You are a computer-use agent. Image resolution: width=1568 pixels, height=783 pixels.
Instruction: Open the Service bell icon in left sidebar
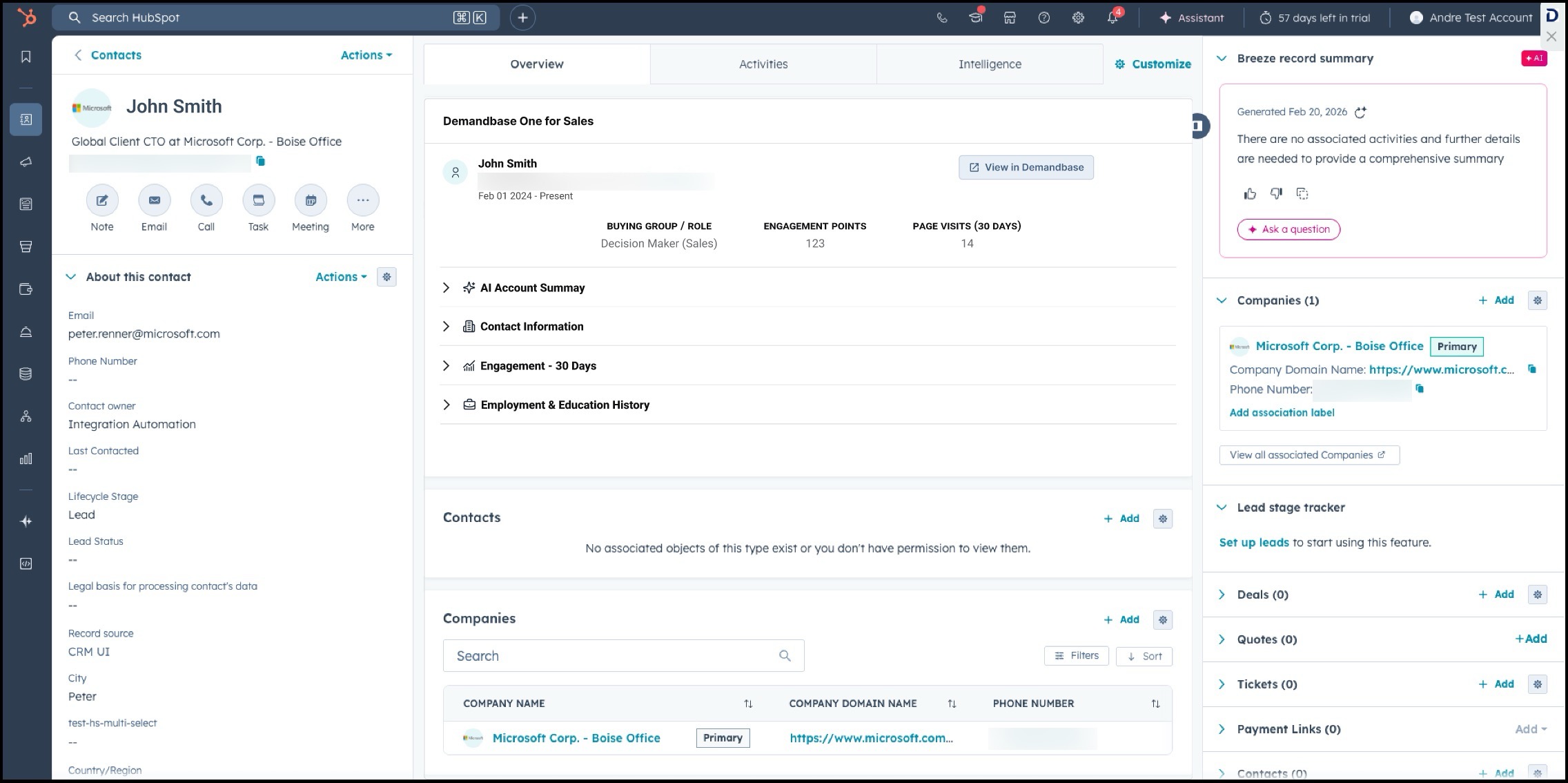click(26, 331)
